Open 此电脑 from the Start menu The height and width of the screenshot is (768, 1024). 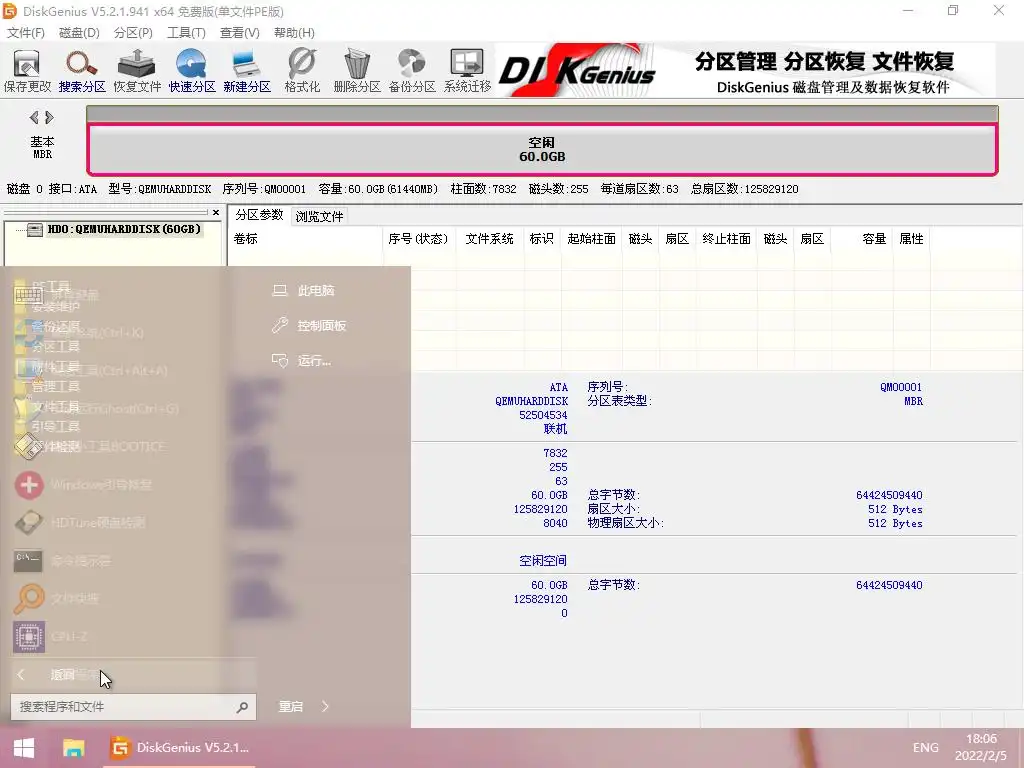[x=316, y=291]
